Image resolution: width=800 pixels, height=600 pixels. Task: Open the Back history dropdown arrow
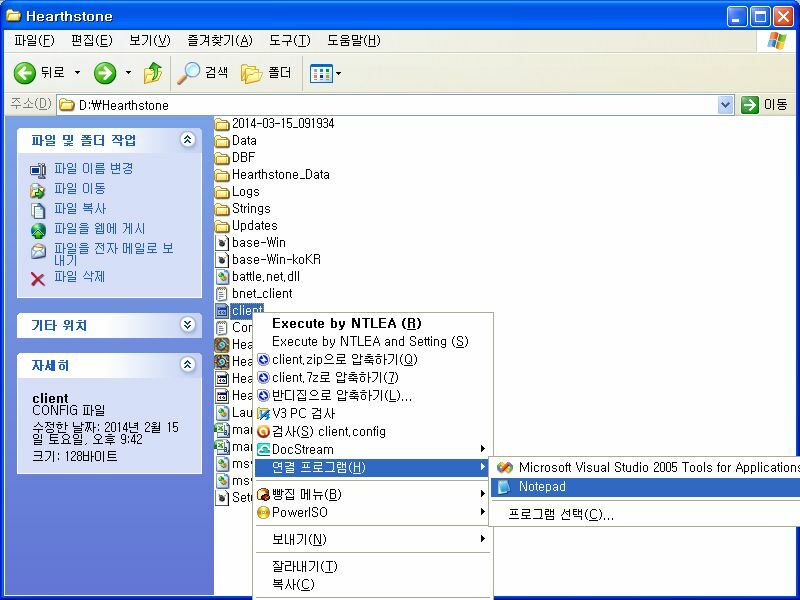tap(78, 73)
